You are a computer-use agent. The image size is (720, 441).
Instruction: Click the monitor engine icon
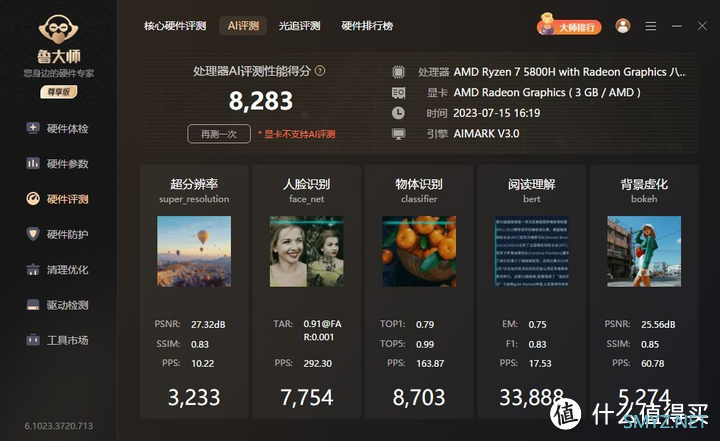[399, 134]
